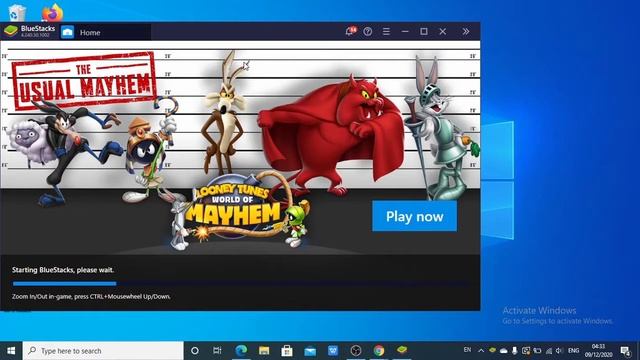The height and width of the screenshot is (360, 640).
Task: Close the BlueStacks window
Action: (442, 31)
